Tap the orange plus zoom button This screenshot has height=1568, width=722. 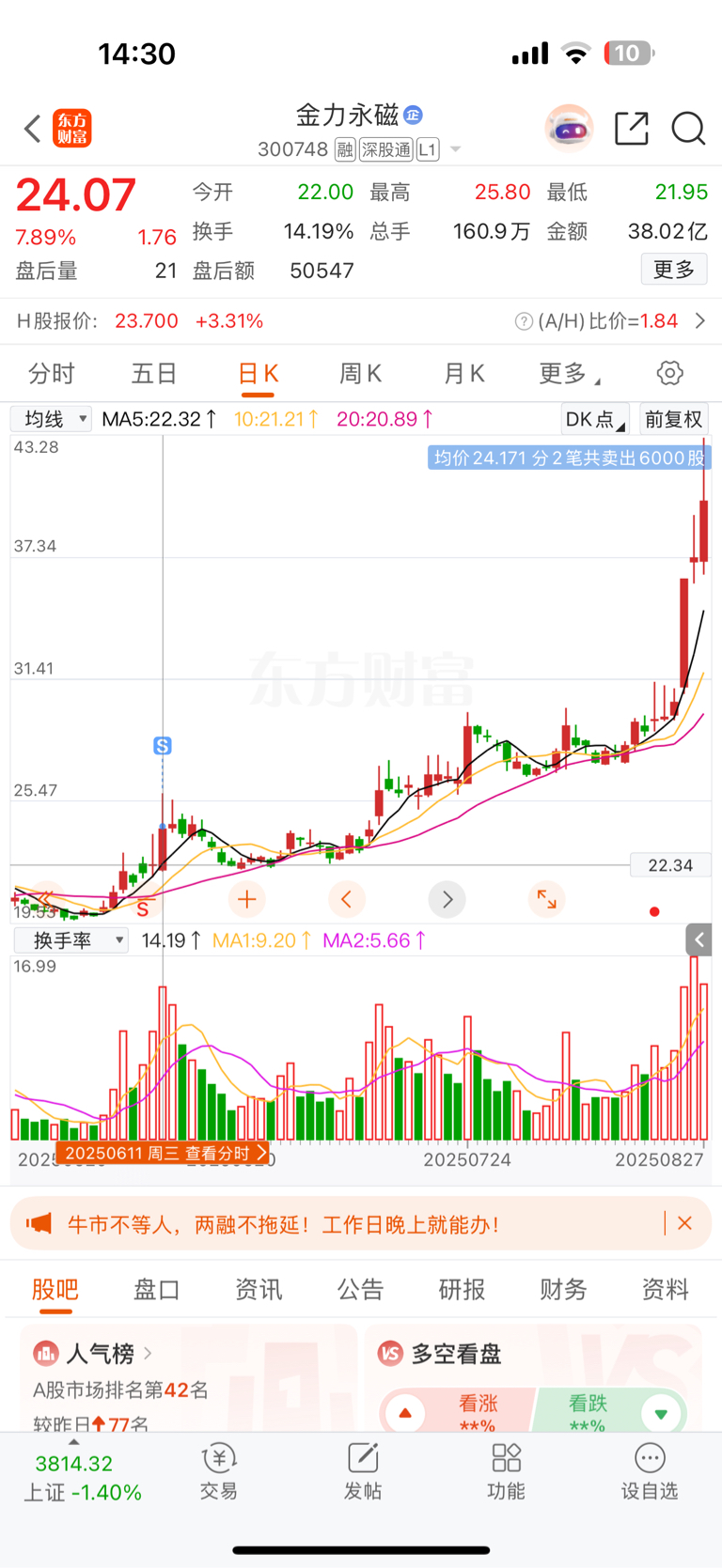click(247, 900)
